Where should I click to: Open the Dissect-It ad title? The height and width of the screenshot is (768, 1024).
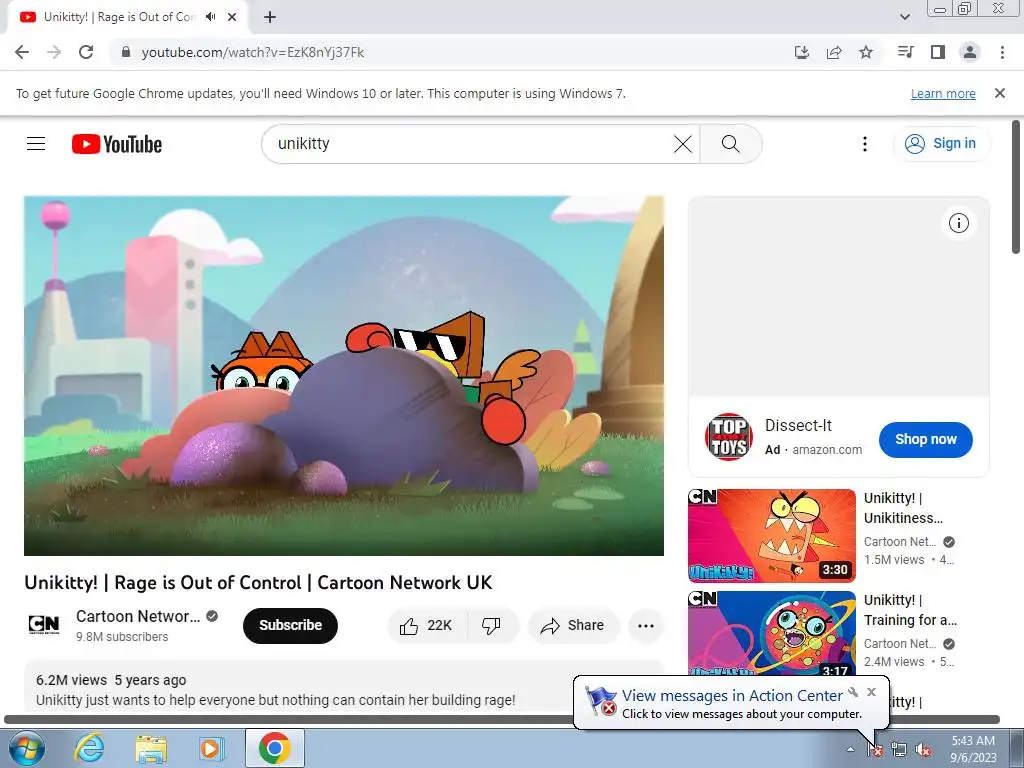coord(798,426)
